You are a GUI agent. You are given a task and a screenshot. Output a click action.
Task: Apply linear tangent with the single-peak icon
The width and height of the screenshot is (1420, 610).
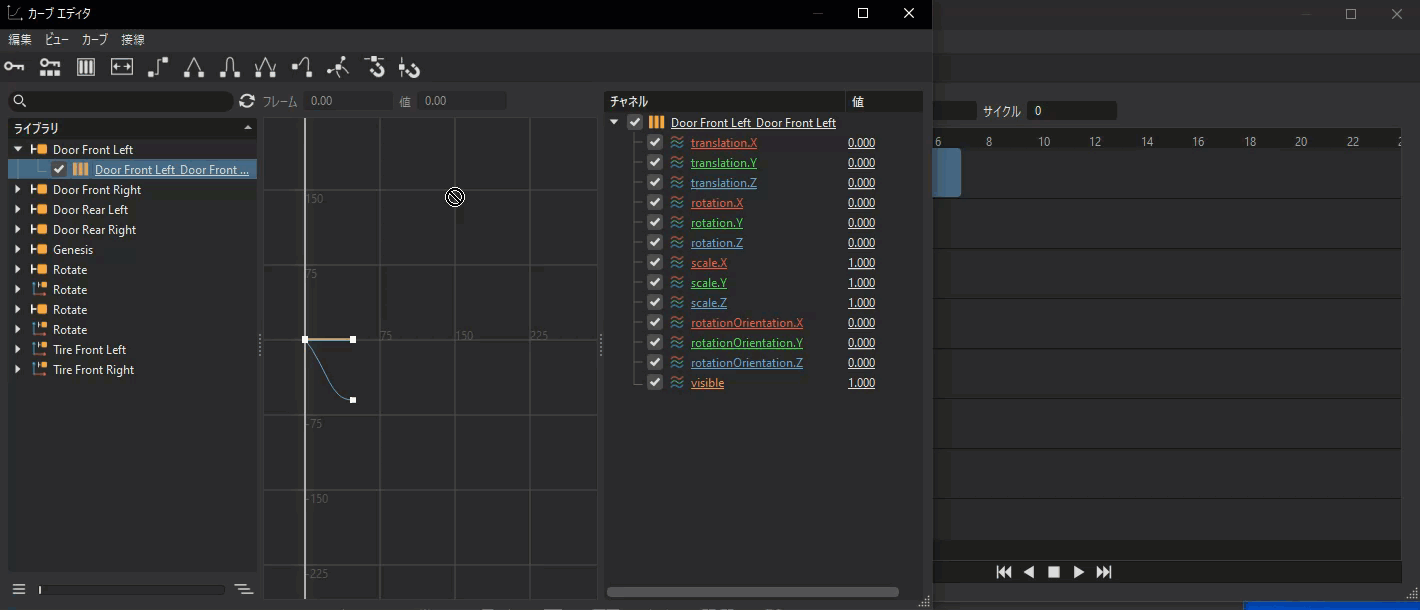point(194,67)
